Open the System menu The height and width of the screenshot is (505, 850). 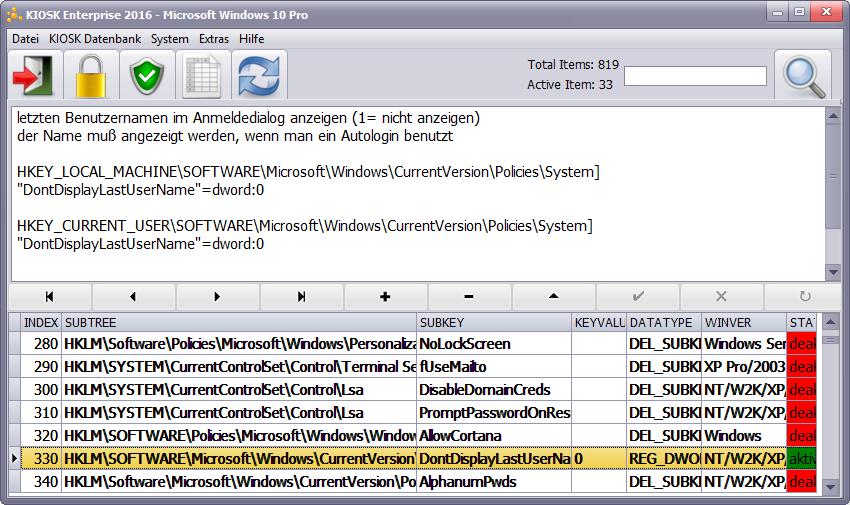(x=170, y=39)
